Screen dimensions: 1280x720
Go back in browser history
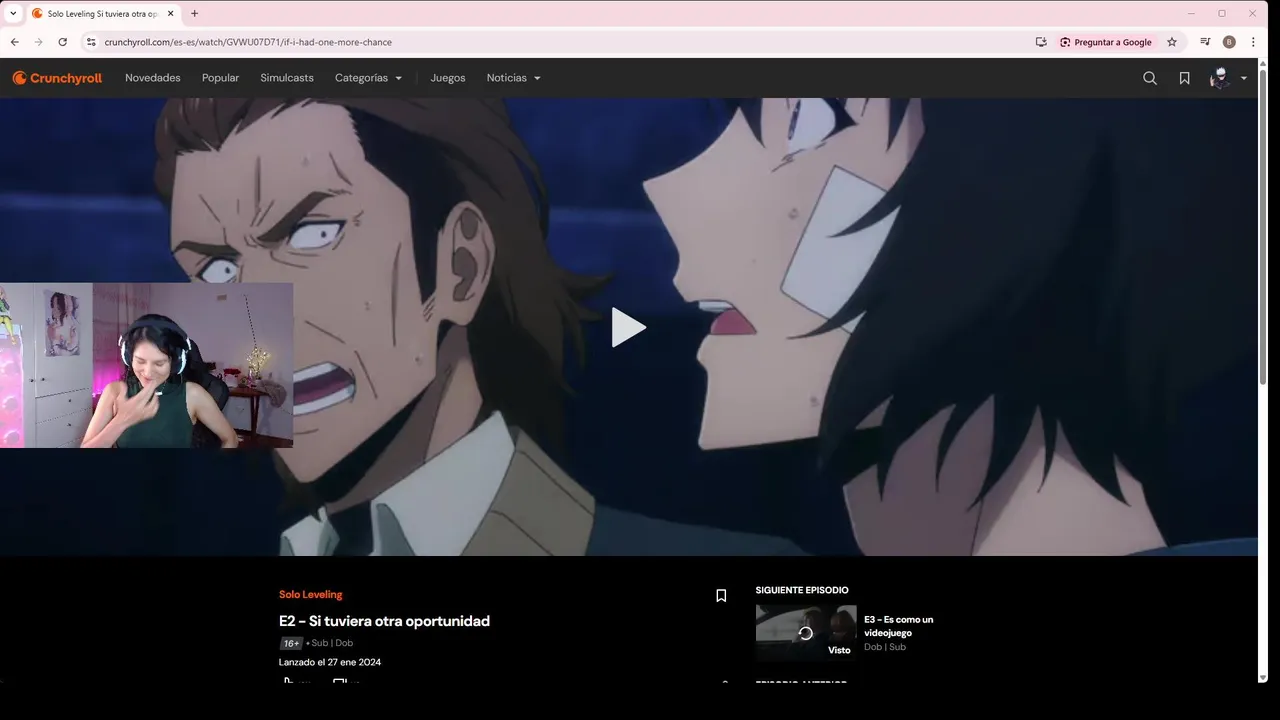tap(14, 42)
